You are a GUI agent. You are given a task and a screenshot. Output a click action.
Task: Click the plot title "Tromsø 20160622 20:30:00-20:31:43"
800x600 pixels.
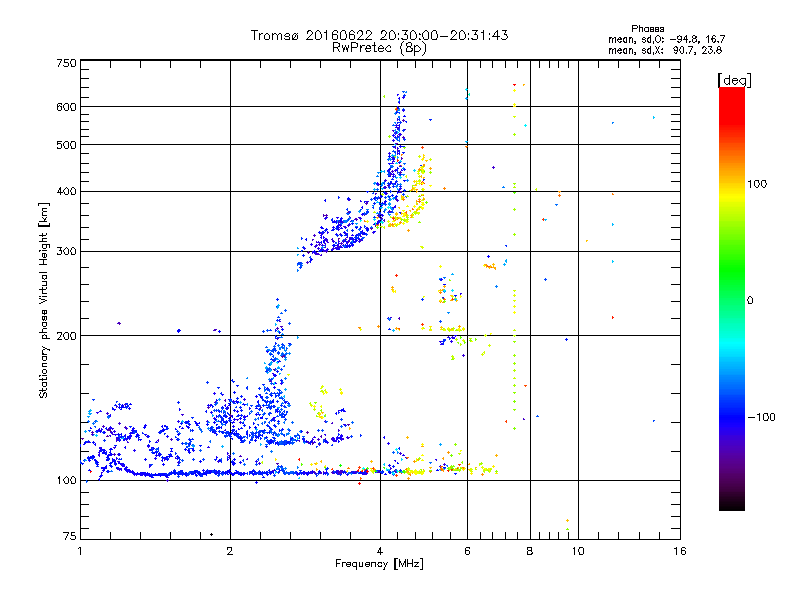pyautogui.click(x=379, y=35)
